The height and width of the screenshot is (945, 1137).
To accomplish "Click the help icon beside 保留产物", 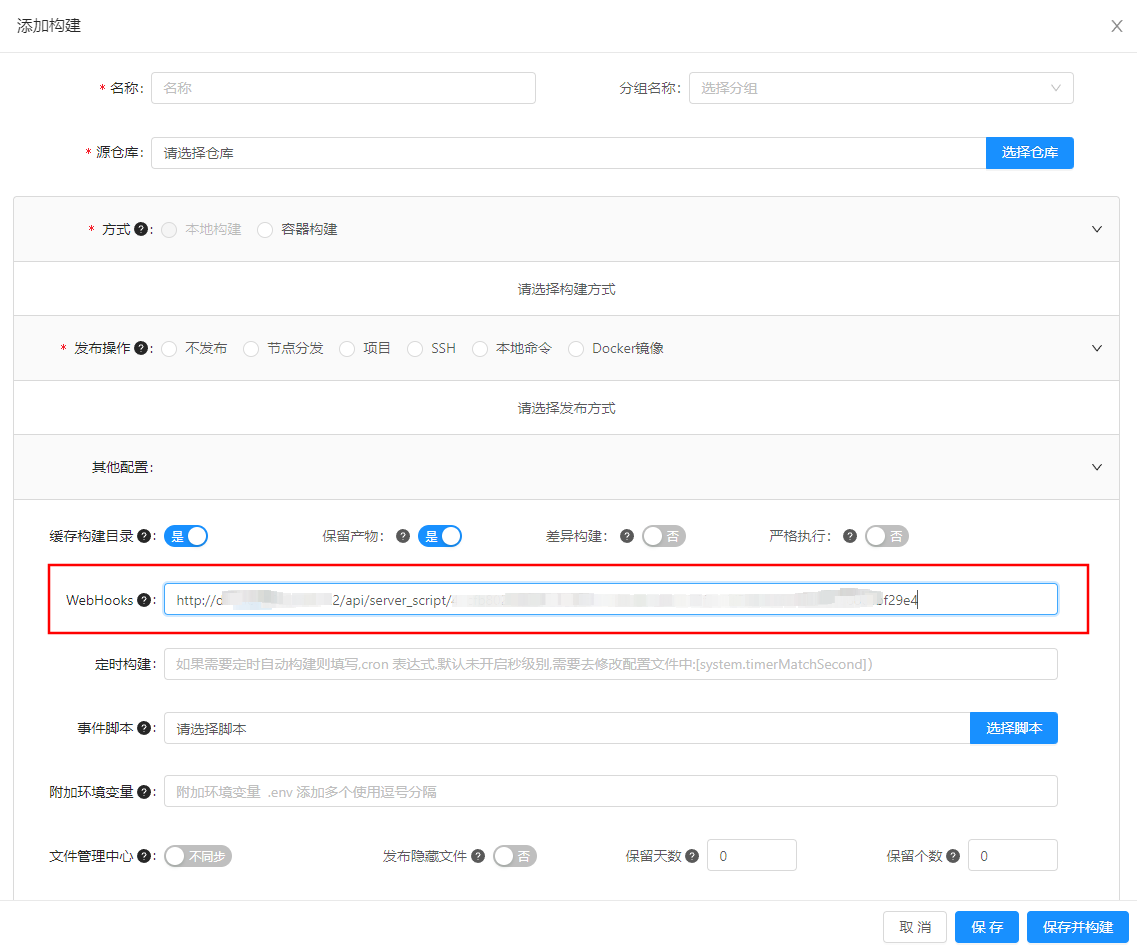I will (403, 536).
